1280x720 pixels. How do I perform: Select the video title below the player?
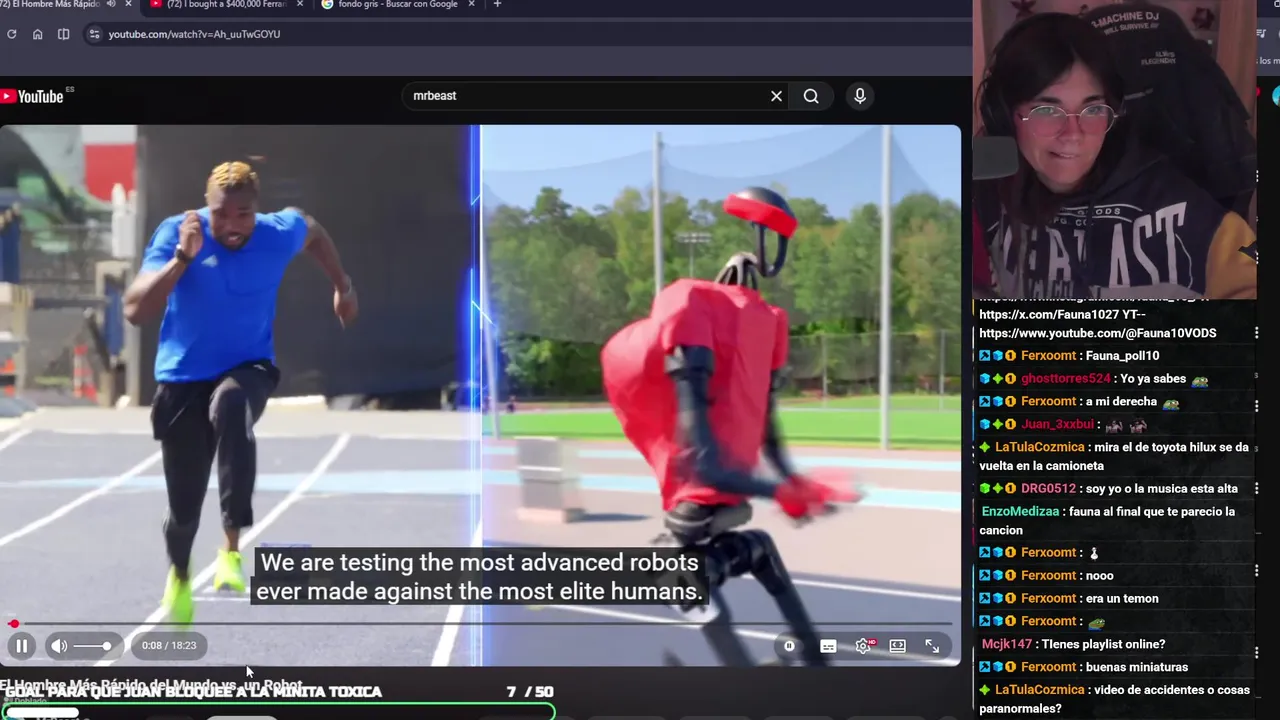click(151, 685)
